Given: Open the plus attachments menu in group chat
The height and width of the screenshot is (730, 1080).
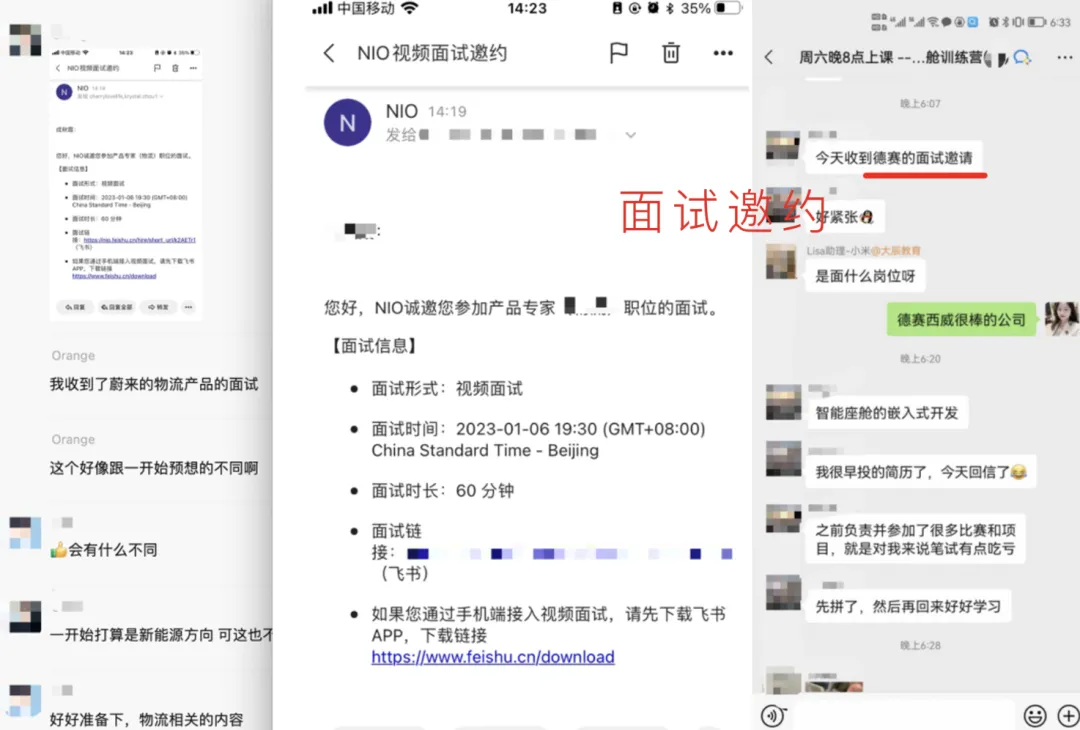Looking at the screenshot, I should click(x=1068, y=716).
